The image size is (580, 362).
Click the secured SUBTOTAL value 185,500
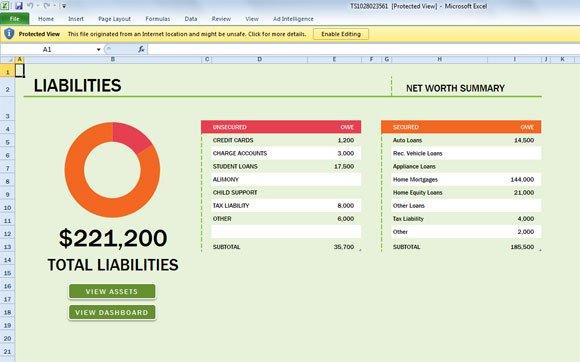522,247
